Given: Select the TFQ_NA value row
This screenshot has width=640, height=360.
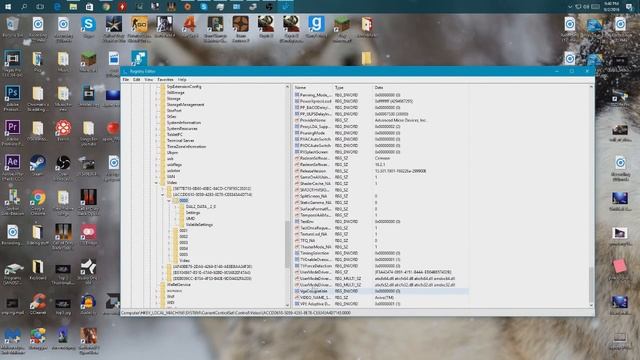Looking at the screenshot, I should (381, 240).
